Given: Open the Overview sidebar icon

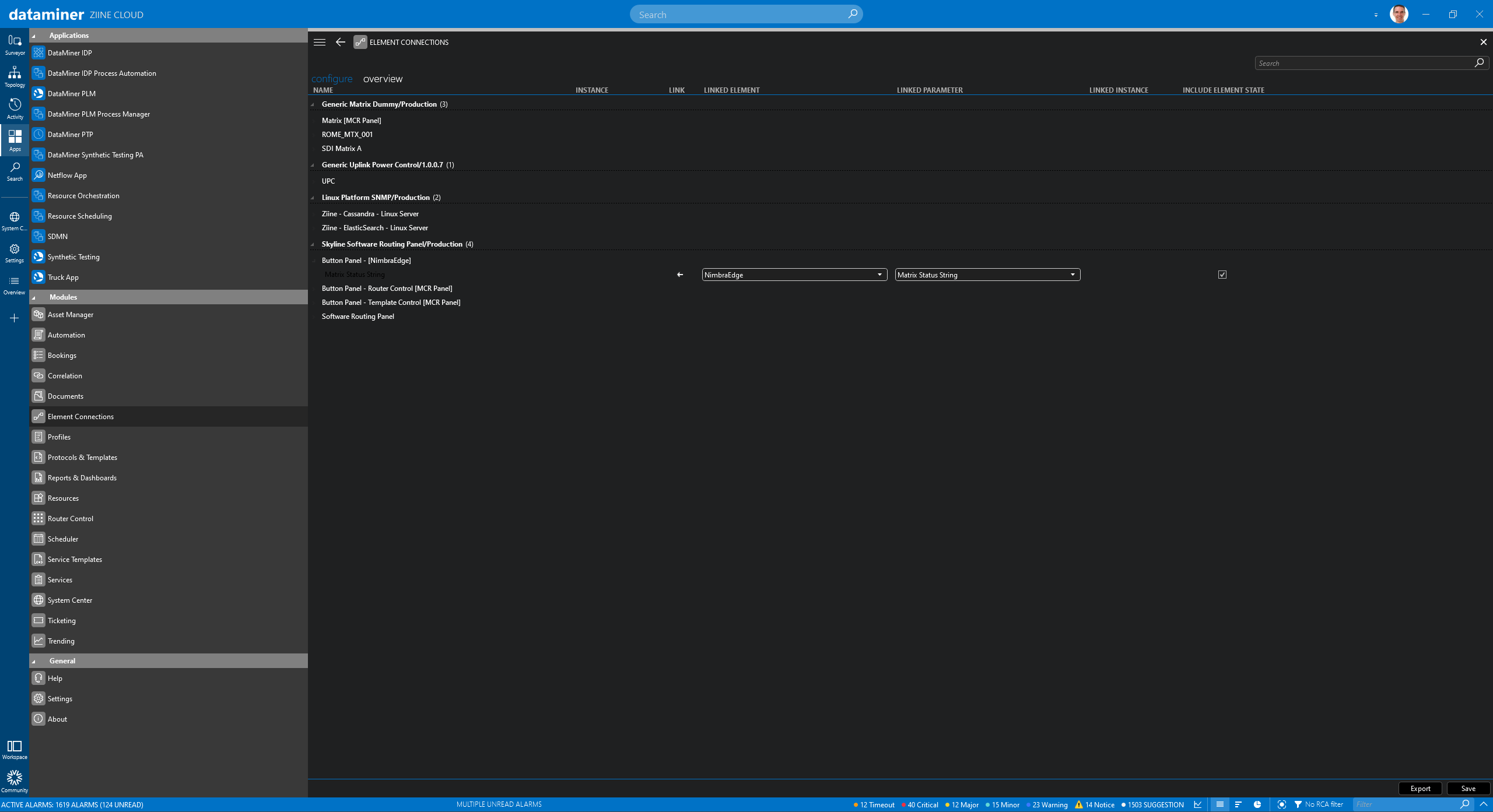Looking at the screenshot, I should click(15, 285).
